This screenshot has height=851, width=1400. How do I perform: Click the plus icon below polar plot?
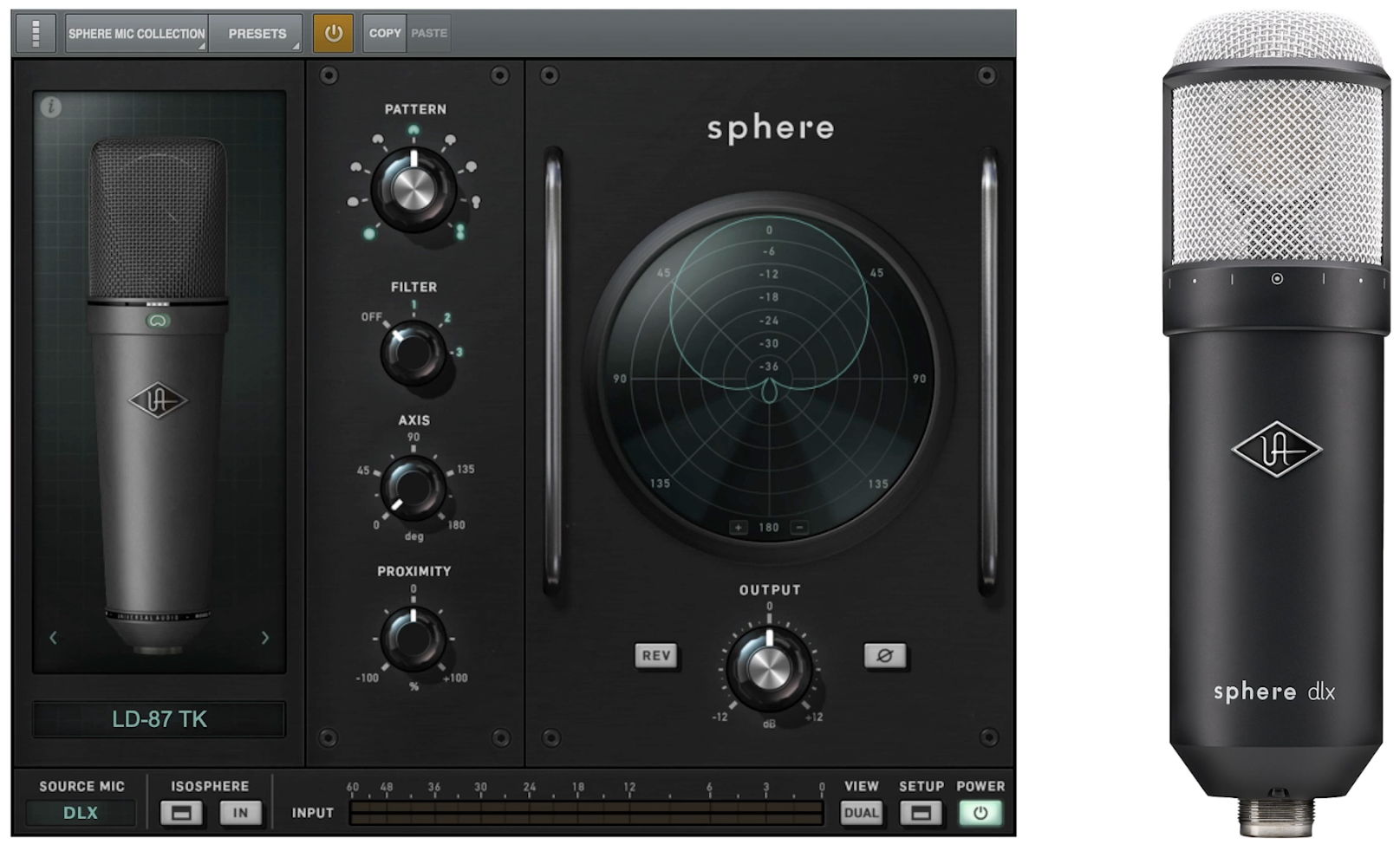(738, 527)
